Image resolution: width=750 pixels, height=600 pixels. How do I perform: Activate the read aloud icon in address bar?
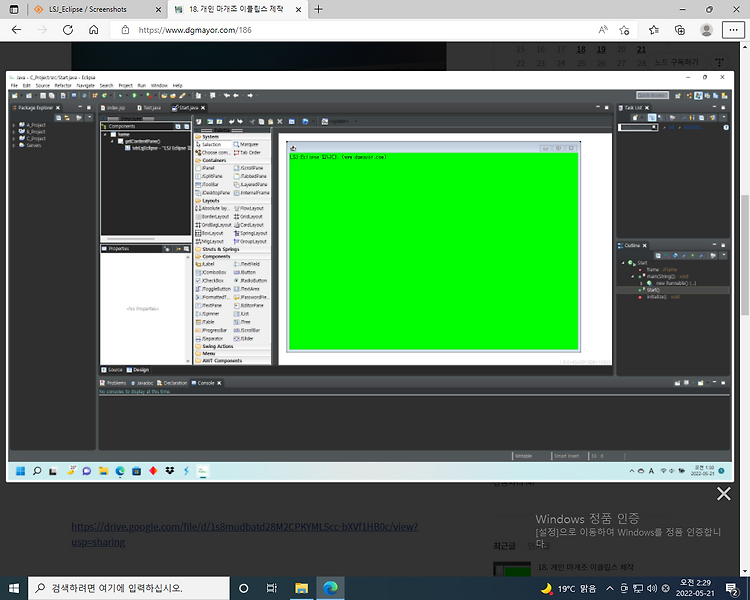click(603, 30)
